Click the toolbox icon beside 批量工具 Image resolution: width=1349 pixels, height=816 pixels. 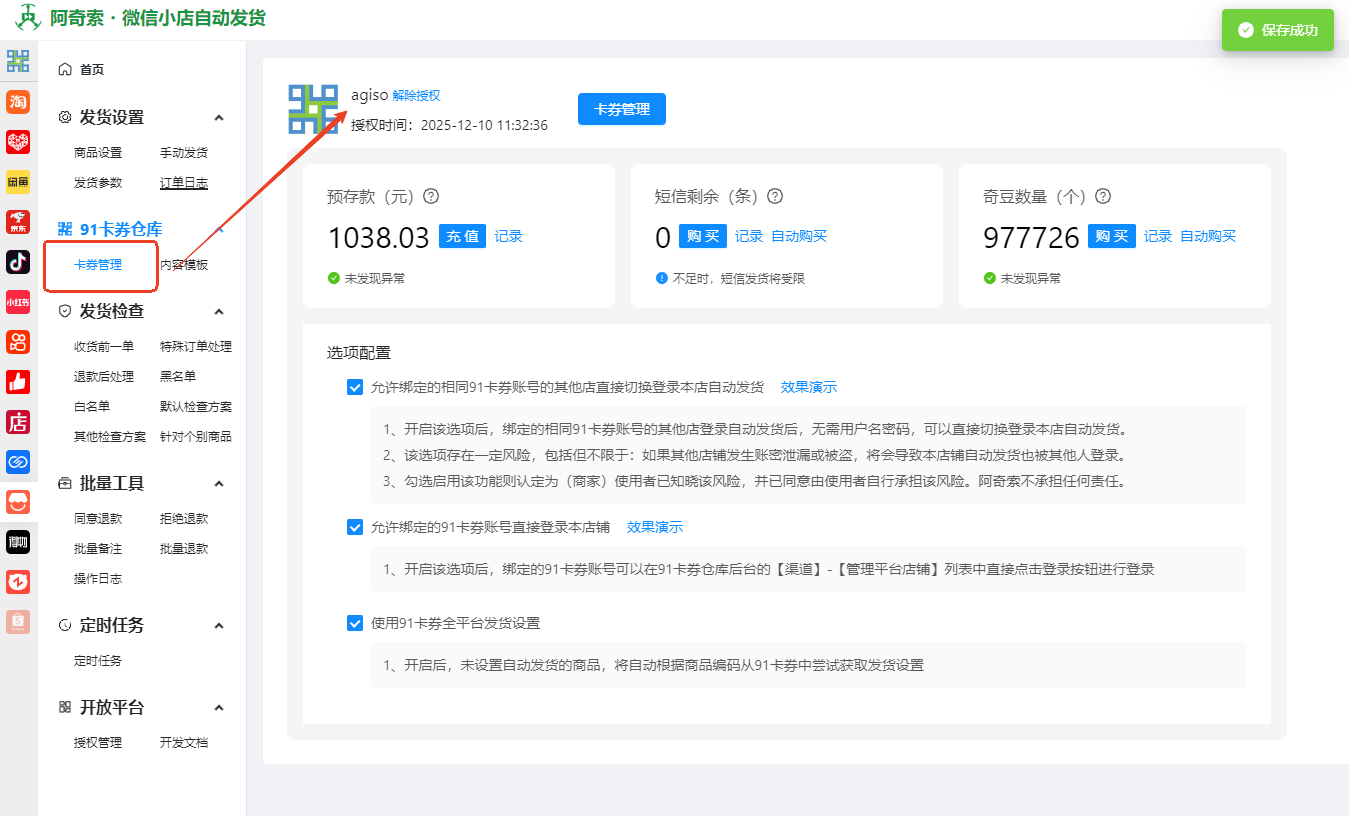click(x=65, y=483)
